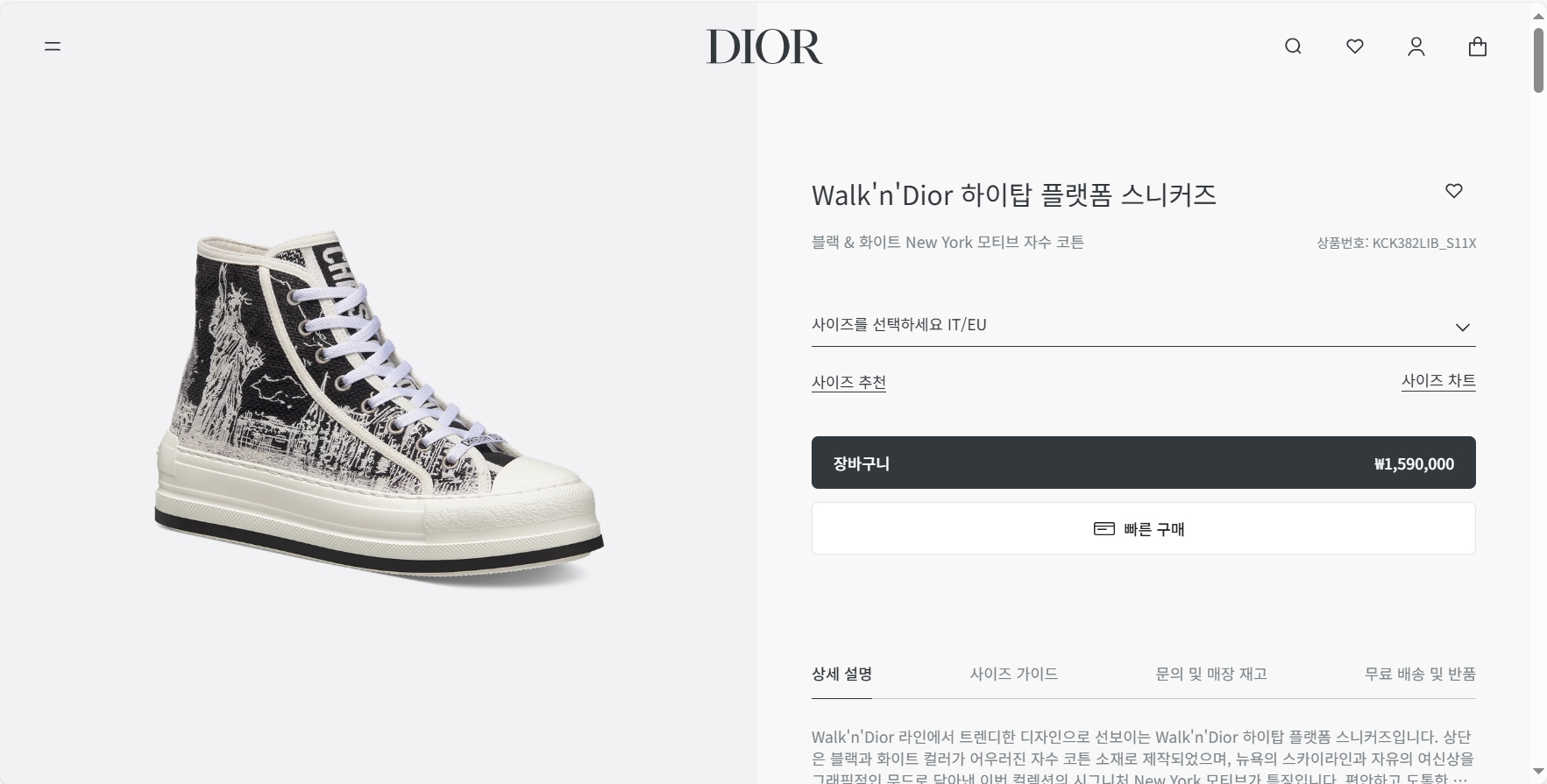Click the card icon in 빠른 구매
This screenshot has height=784, width=1547.
pyautogui.click(x=1104, y=529)
